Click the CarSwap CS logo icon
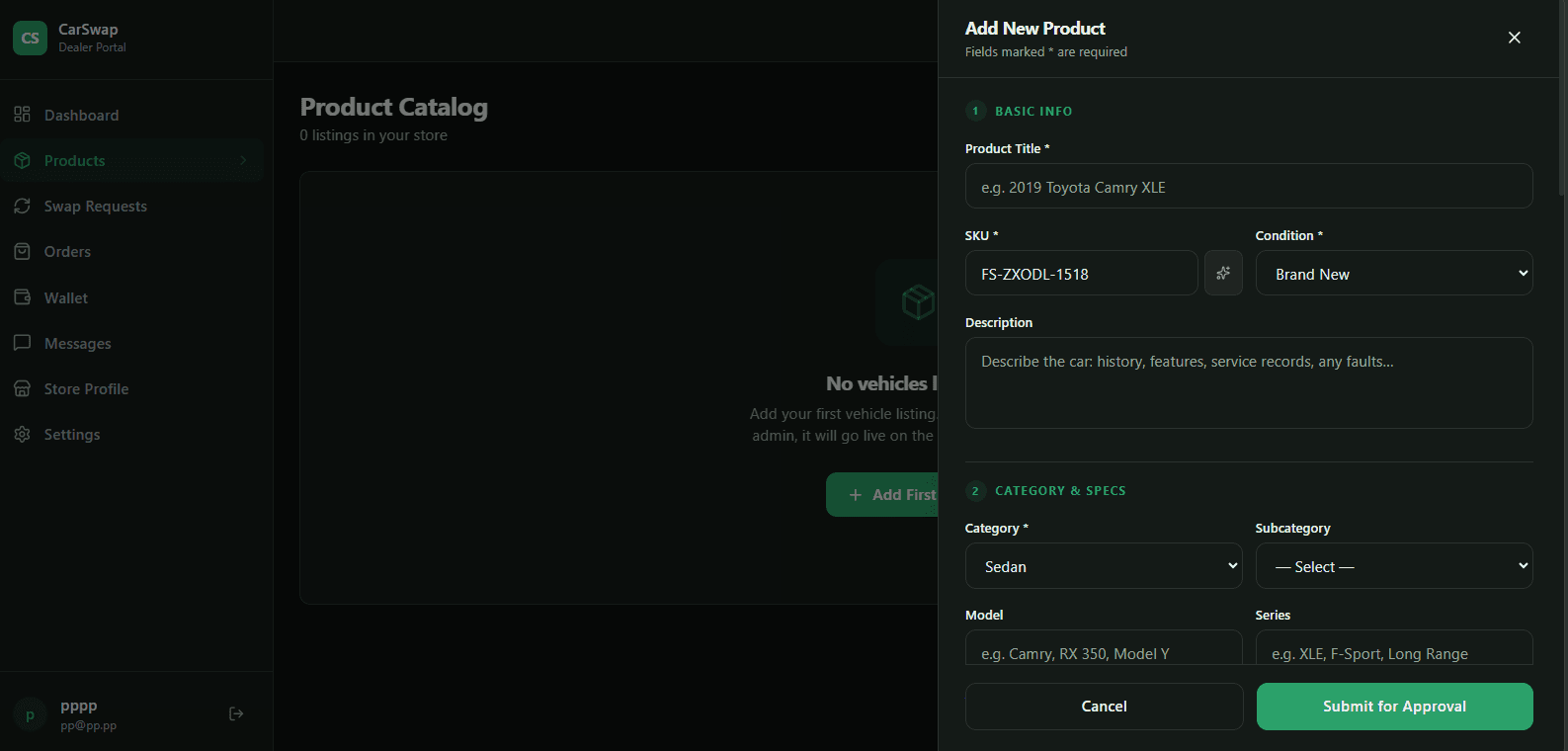The image size is (1568, 751). [30, 38]
